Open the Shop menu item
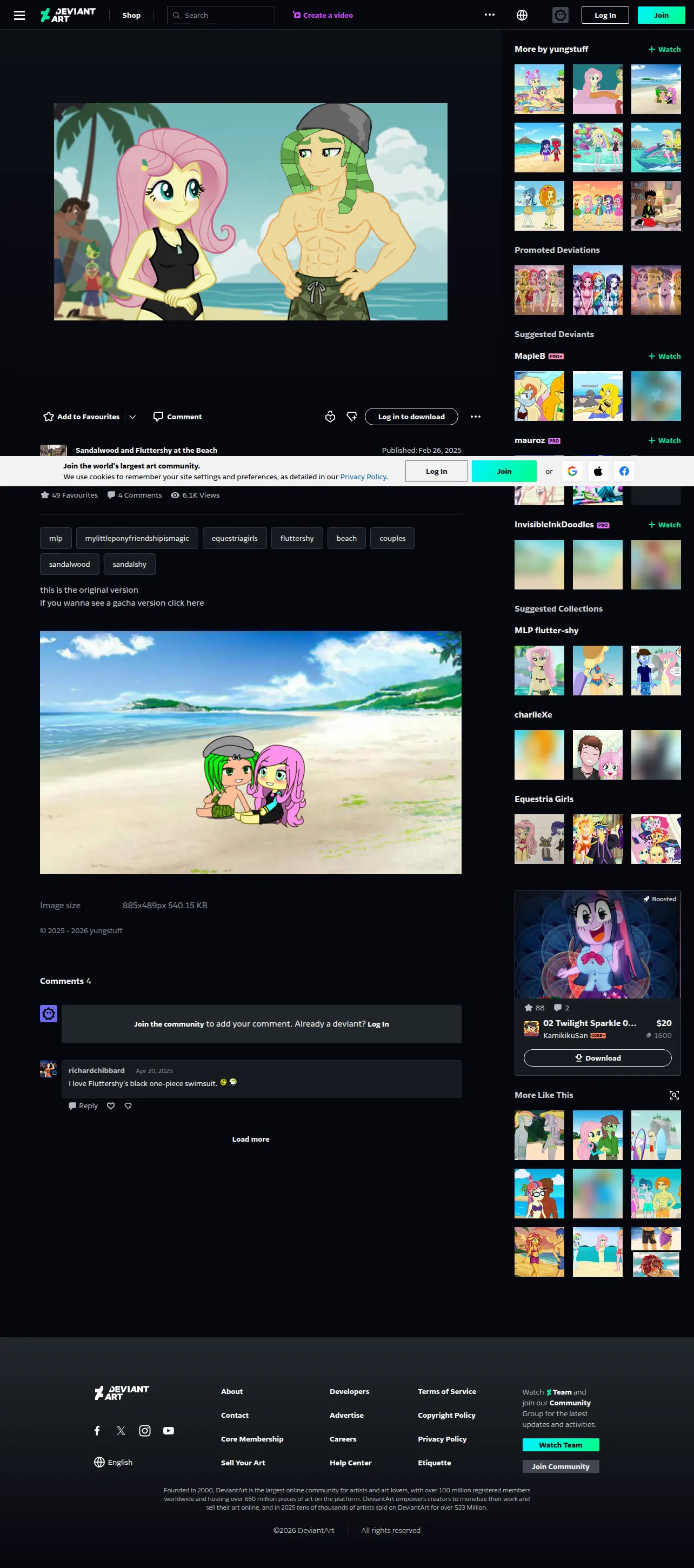 [131, 15]
